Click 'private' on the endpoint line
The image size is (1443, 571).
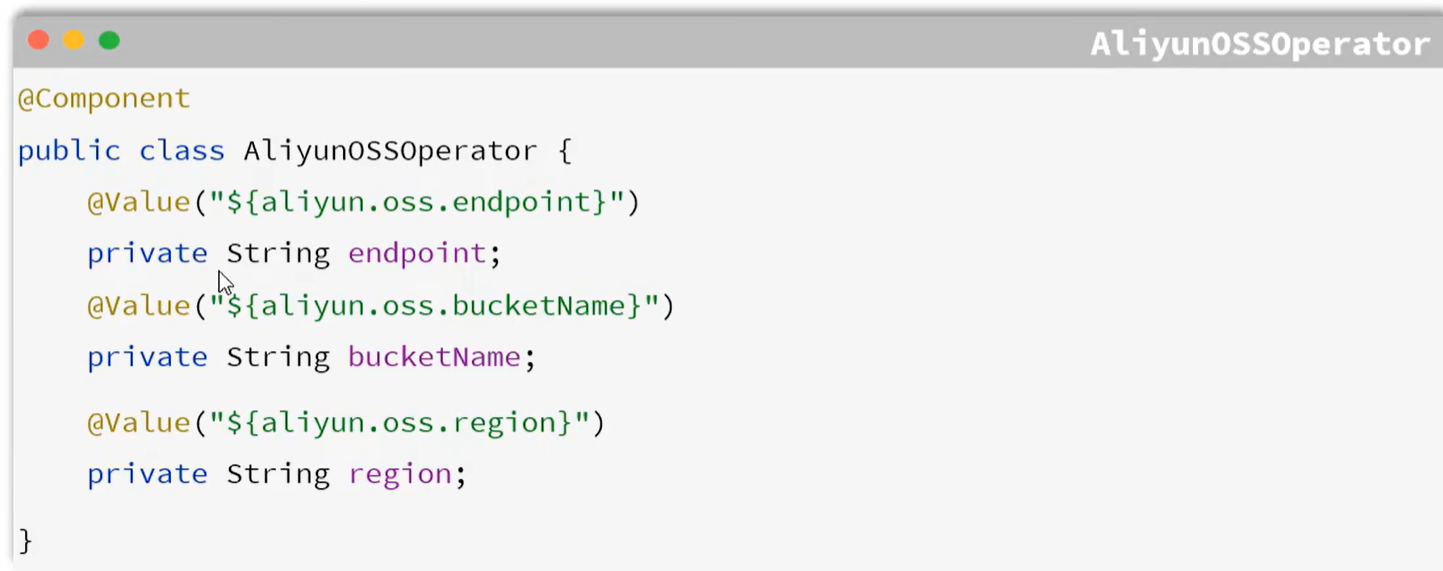tap(147, 254)
